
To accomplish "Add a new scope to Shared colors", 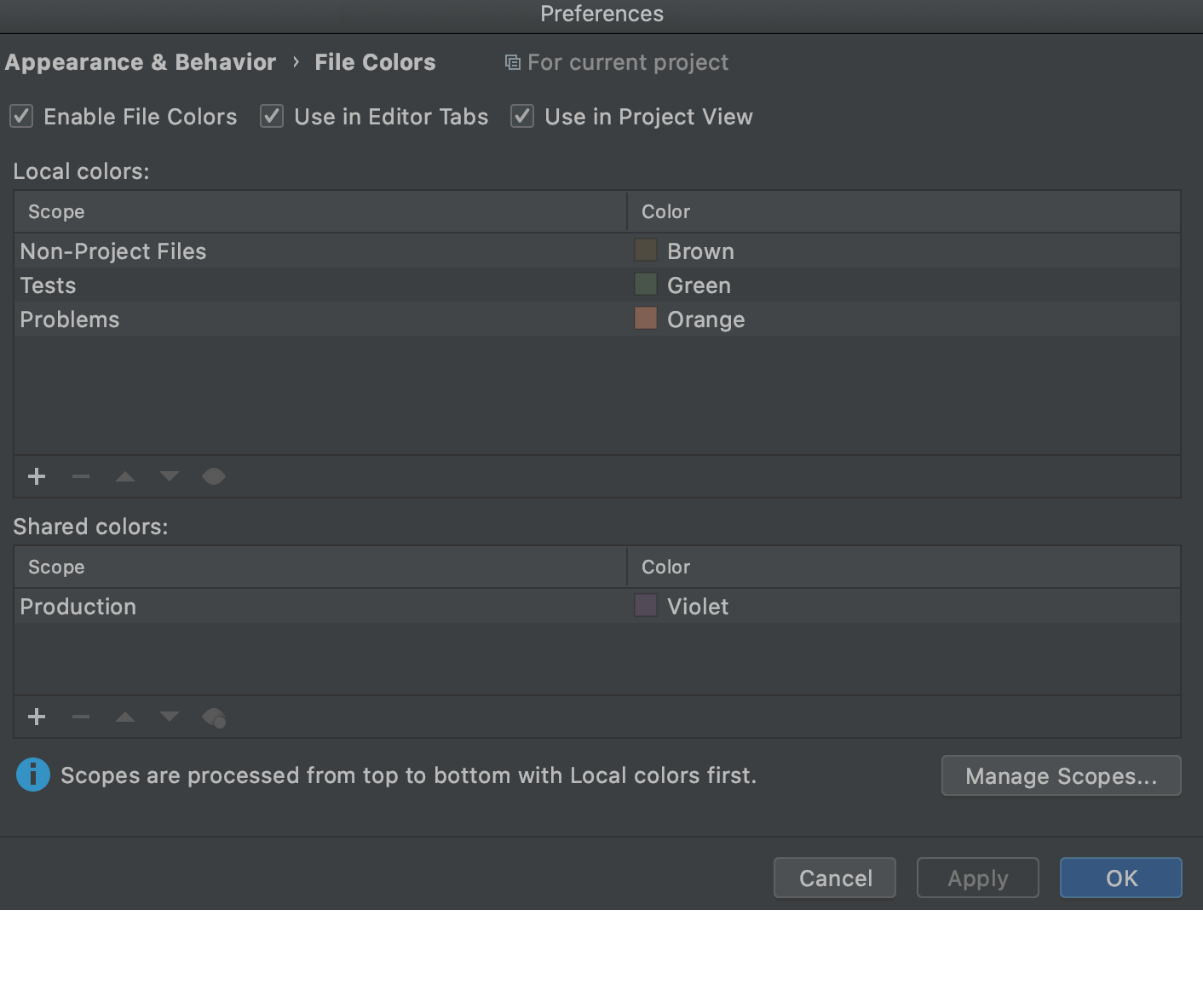I will coord(37,717).
